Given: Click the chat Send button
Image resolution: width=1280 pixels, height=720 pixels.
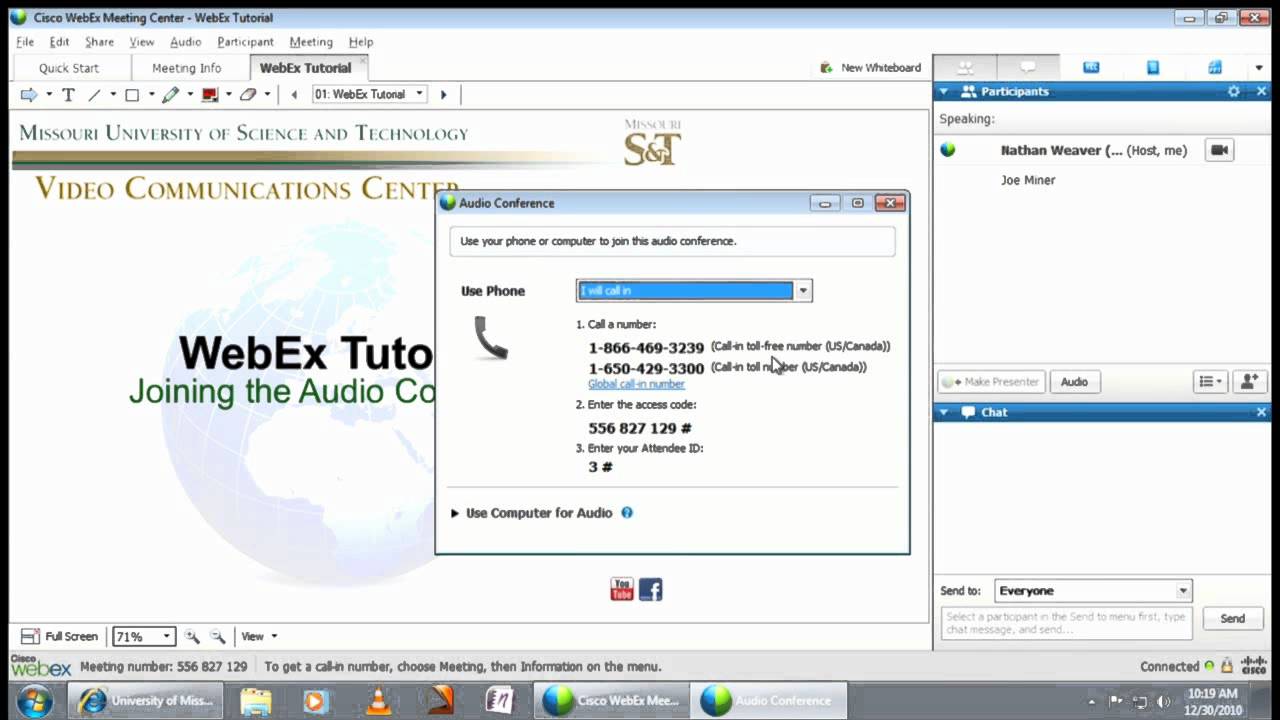Looking at the screenshot, I should 1232,619.
